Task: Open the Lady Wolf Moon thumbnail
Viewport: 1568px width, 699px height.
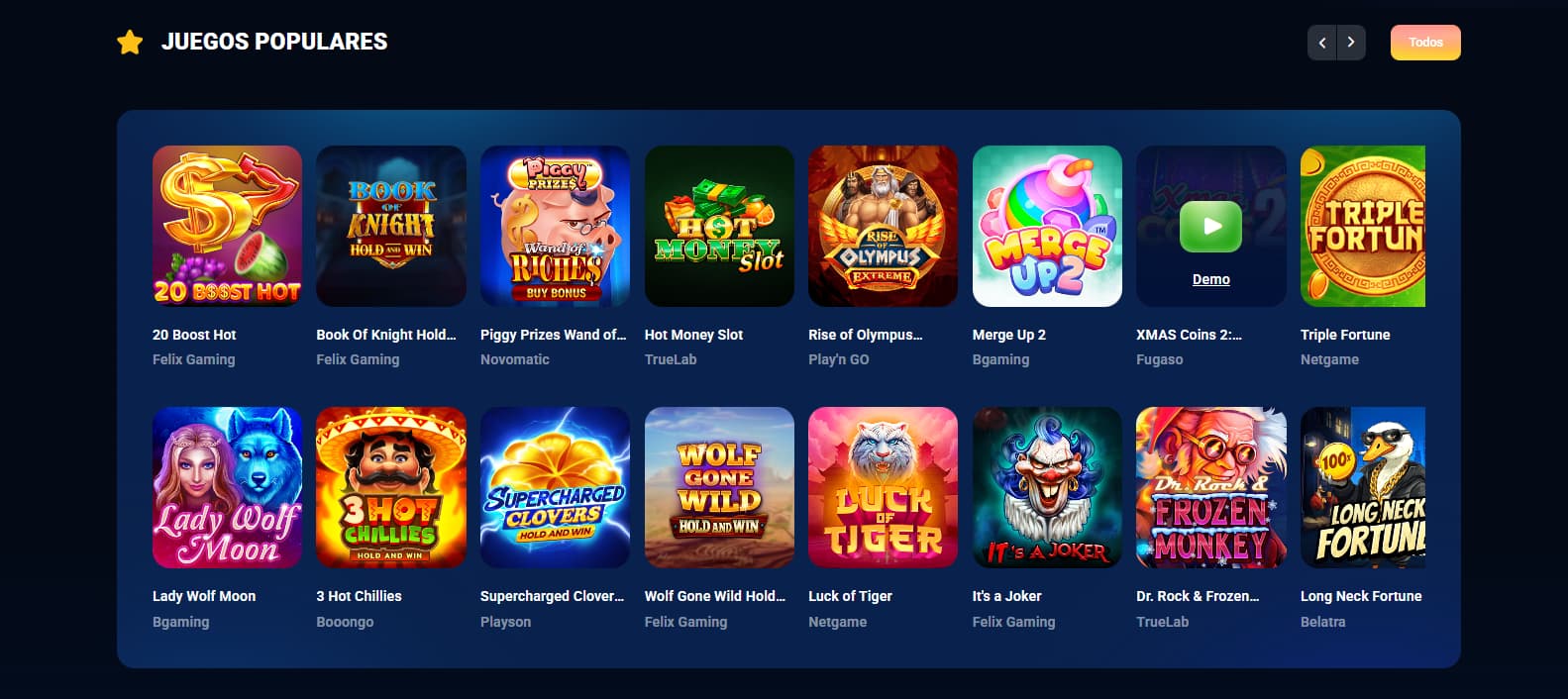Action: coord(227,487)
